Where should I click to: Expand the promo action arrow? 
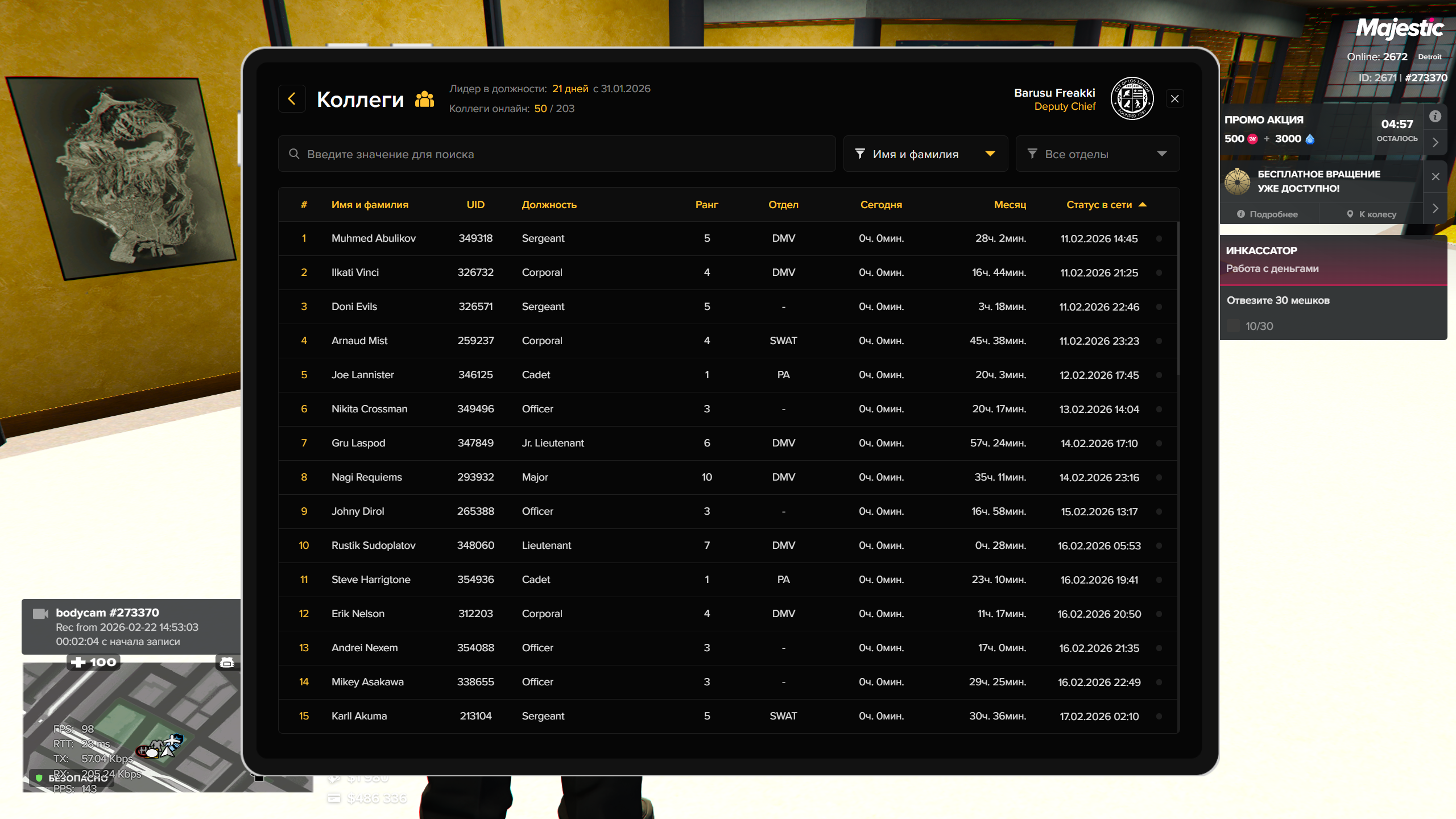click(x=1436, y=142)
